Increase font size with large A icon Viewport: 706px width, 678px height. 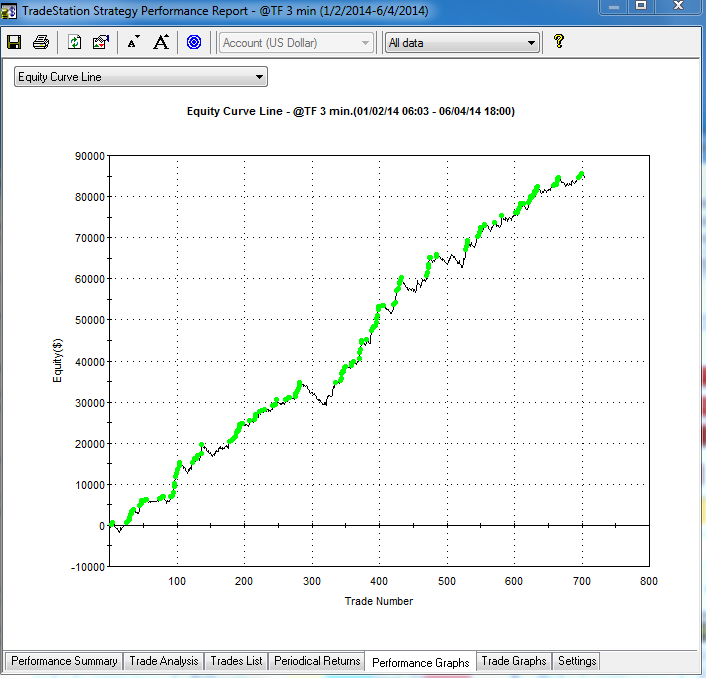tap(161, 42)
